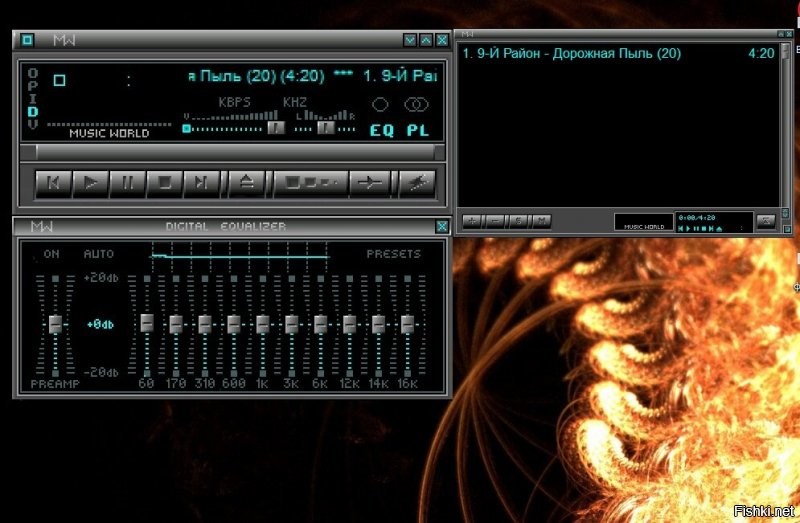Open playlist misc menu (M button)

tap(541, 221)
